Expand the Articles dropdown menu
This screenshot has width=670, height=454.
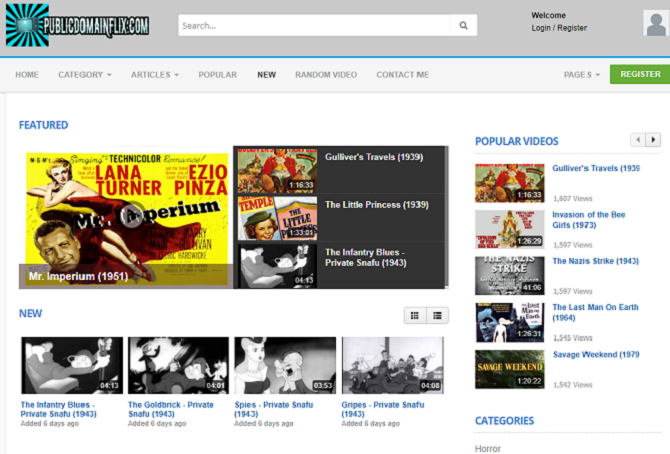155,75
